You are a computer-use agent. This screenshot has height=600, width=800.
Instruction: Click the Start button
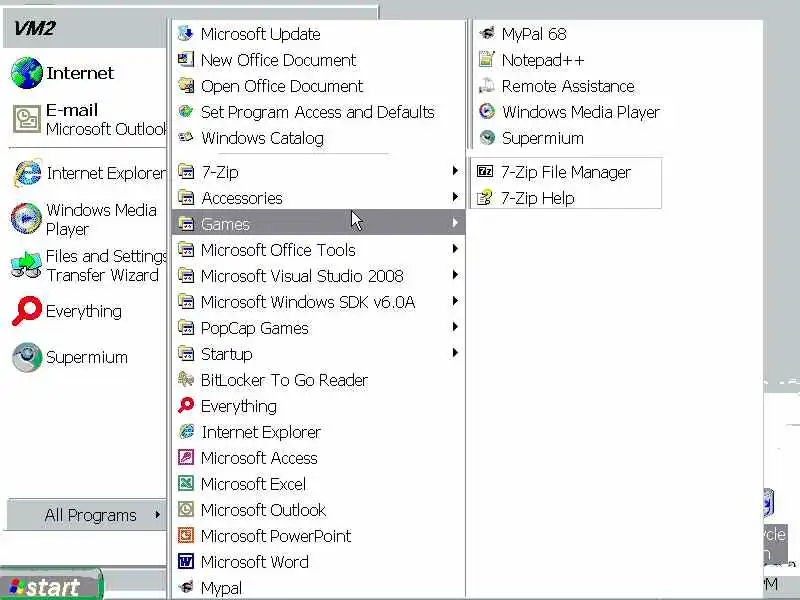pos(50,587)
